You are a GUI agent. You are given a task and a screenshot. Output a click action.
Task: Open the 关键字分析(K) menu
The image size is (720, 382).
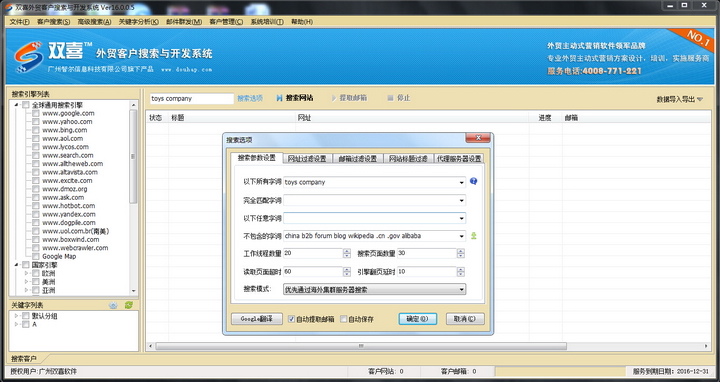coord(139,22)
